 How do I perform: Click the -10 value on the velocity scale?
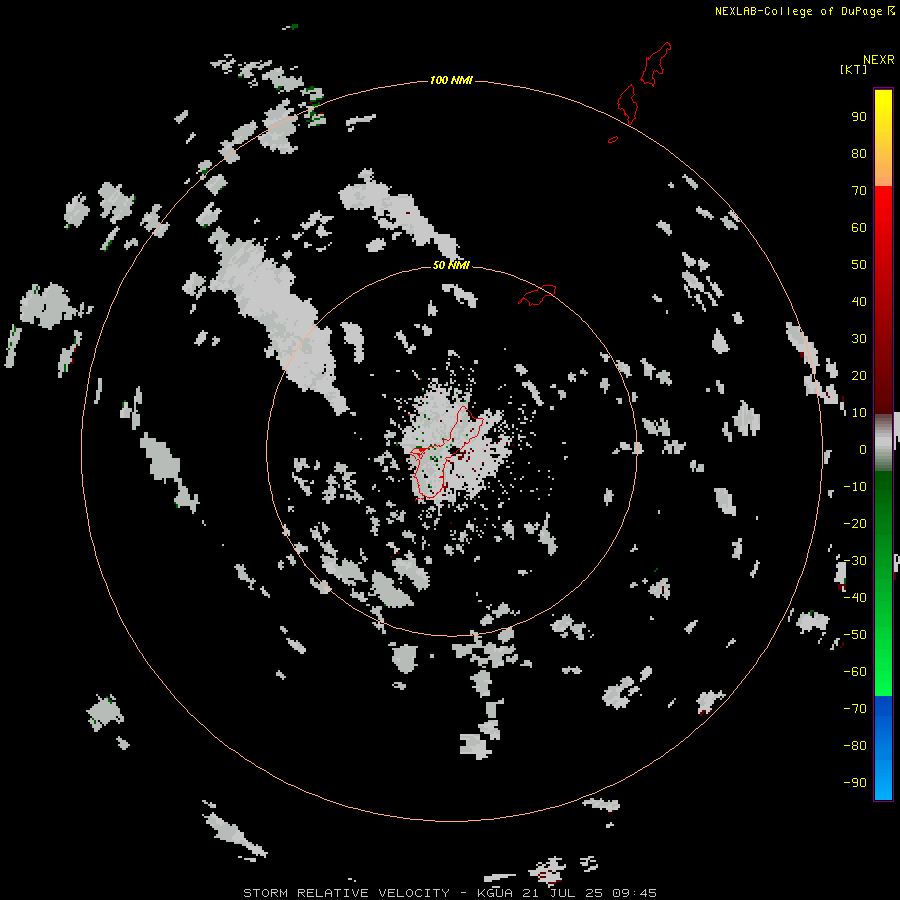[x=855, y=487]
